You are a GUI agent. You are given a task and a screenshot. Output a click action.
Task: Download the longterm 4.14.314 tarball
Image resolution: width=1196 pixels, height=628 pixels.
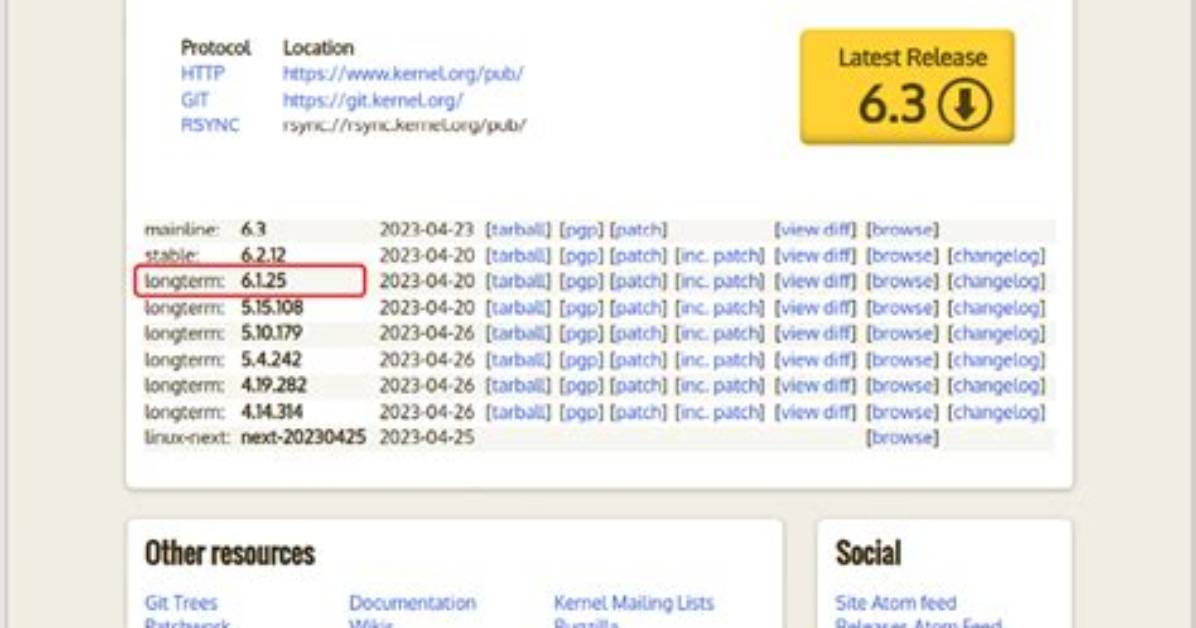[x=518, y=412]
